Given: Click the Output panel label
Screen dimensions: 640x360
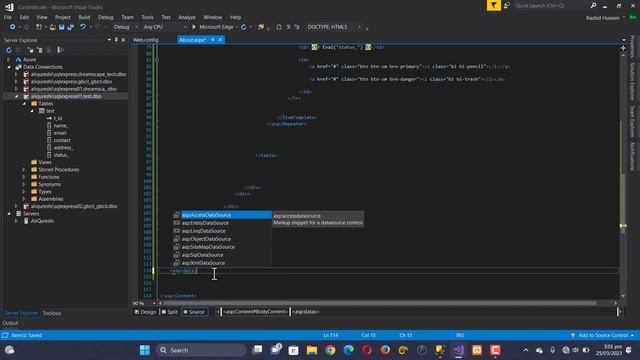Looking at the screenshot, I should click(x=10, y=323).
